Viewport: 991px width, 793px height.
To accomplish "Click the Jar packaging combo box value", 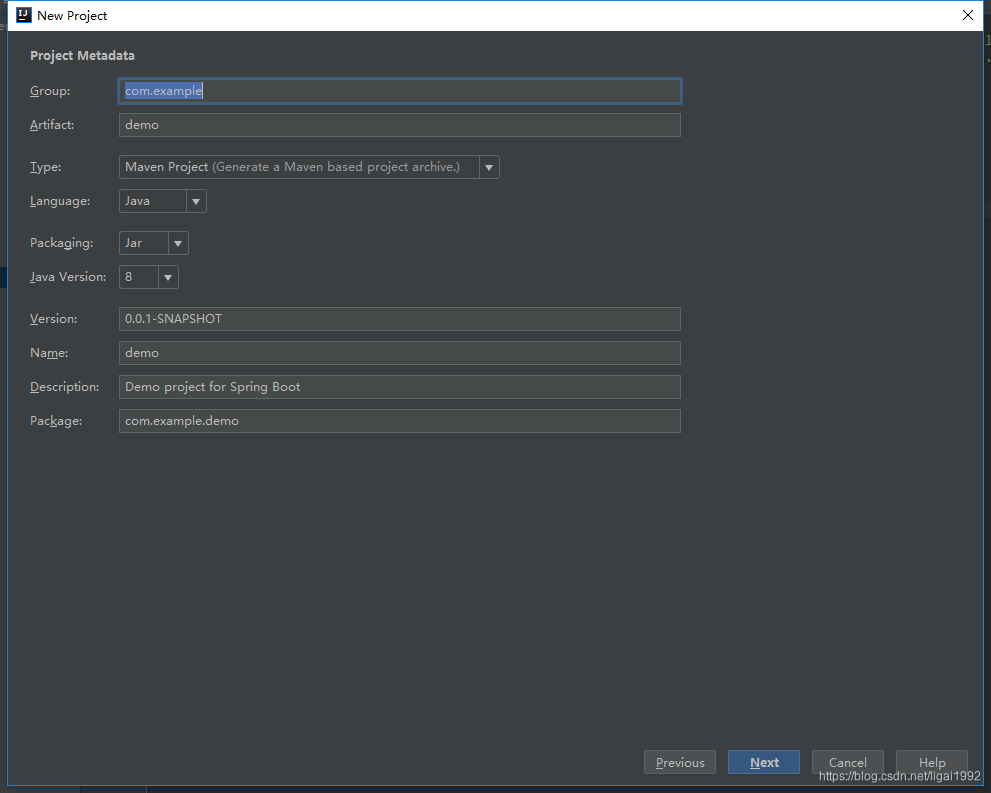I will [x=144, y=243].
